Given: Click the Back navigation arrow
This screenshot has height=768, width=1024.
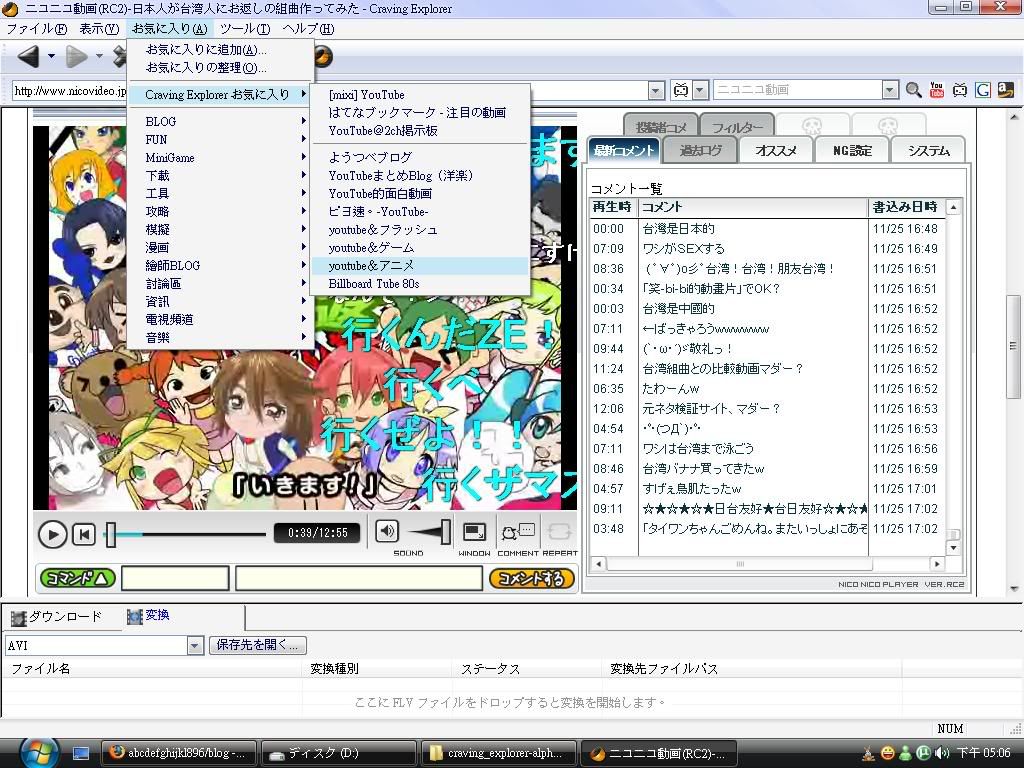Looking at the screenshot, I should (x=28, y=57).
